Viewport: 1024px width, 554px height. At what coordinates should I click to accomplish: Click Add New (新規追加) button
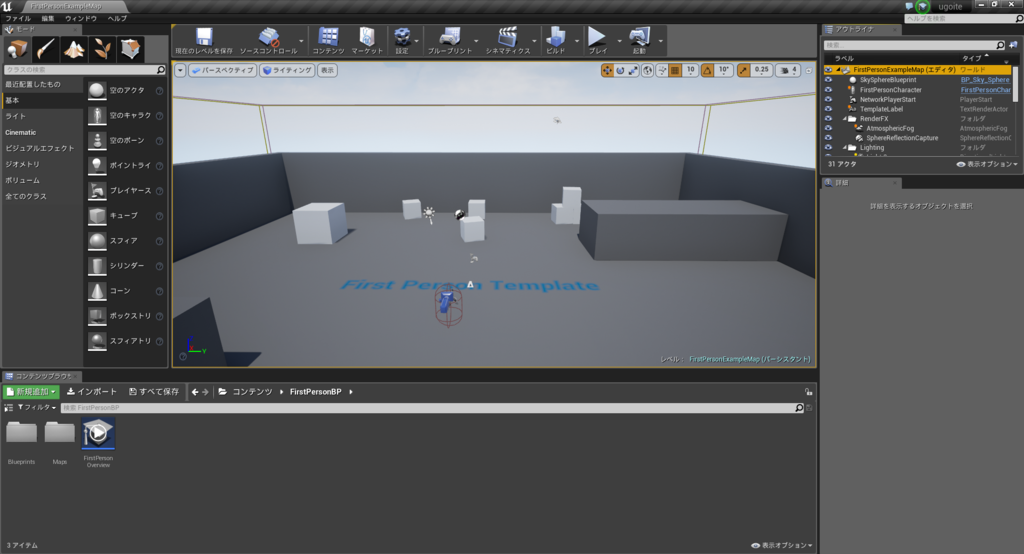click(x=31, y=392)
